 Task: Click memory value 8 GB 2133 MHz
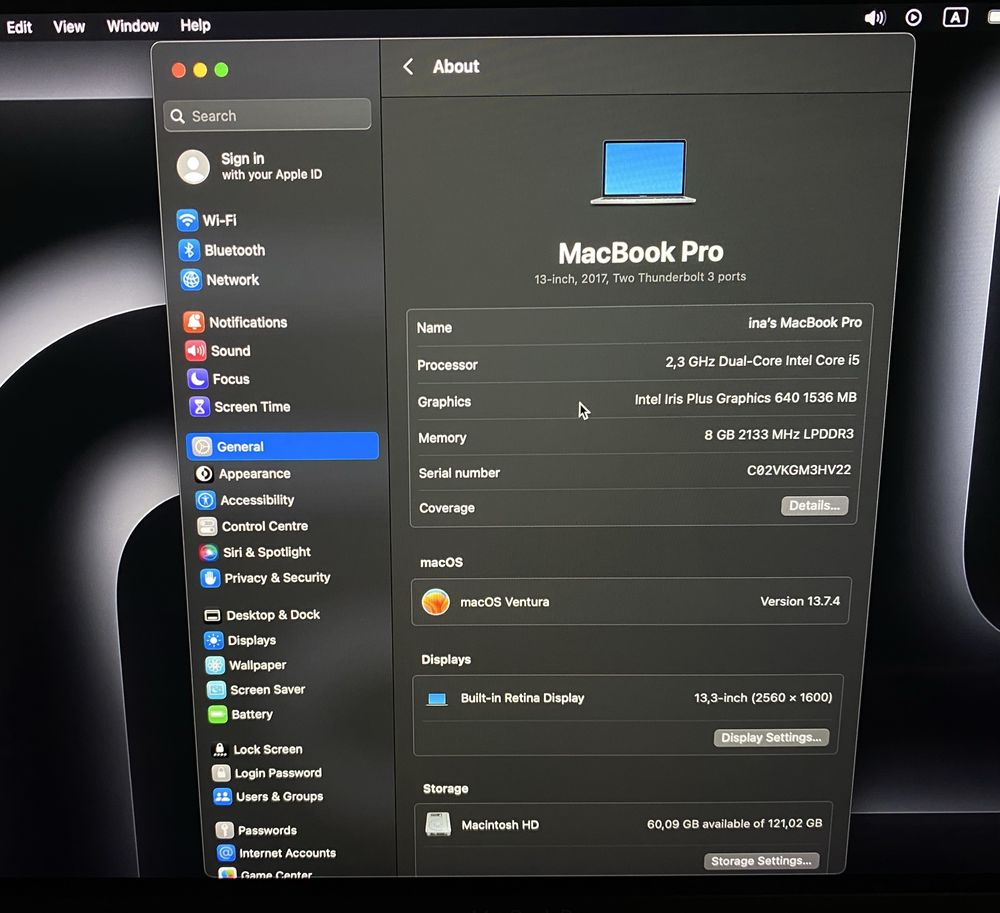[779, 434]
